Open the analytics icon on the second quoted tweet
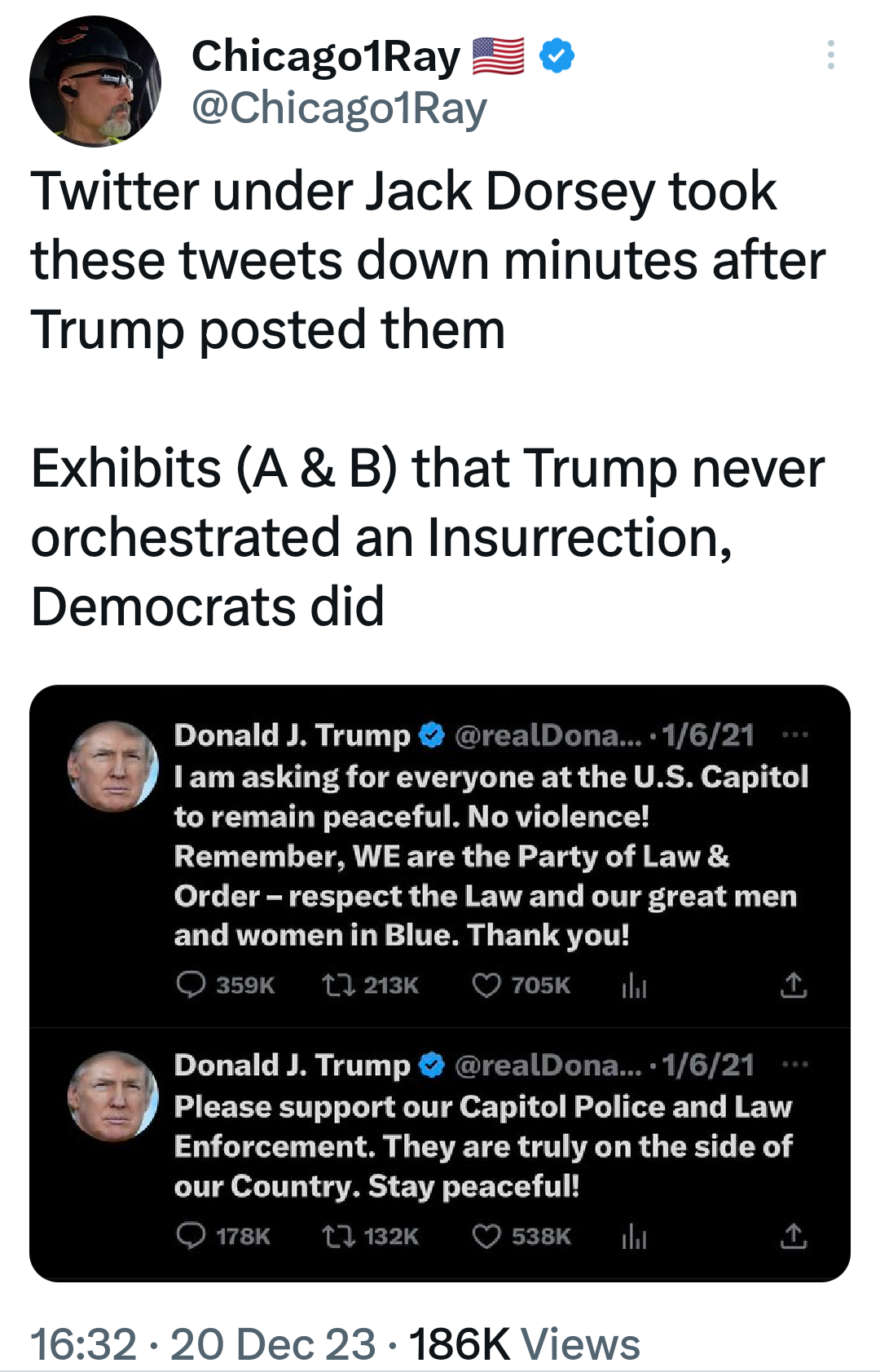 (634, 1237)
